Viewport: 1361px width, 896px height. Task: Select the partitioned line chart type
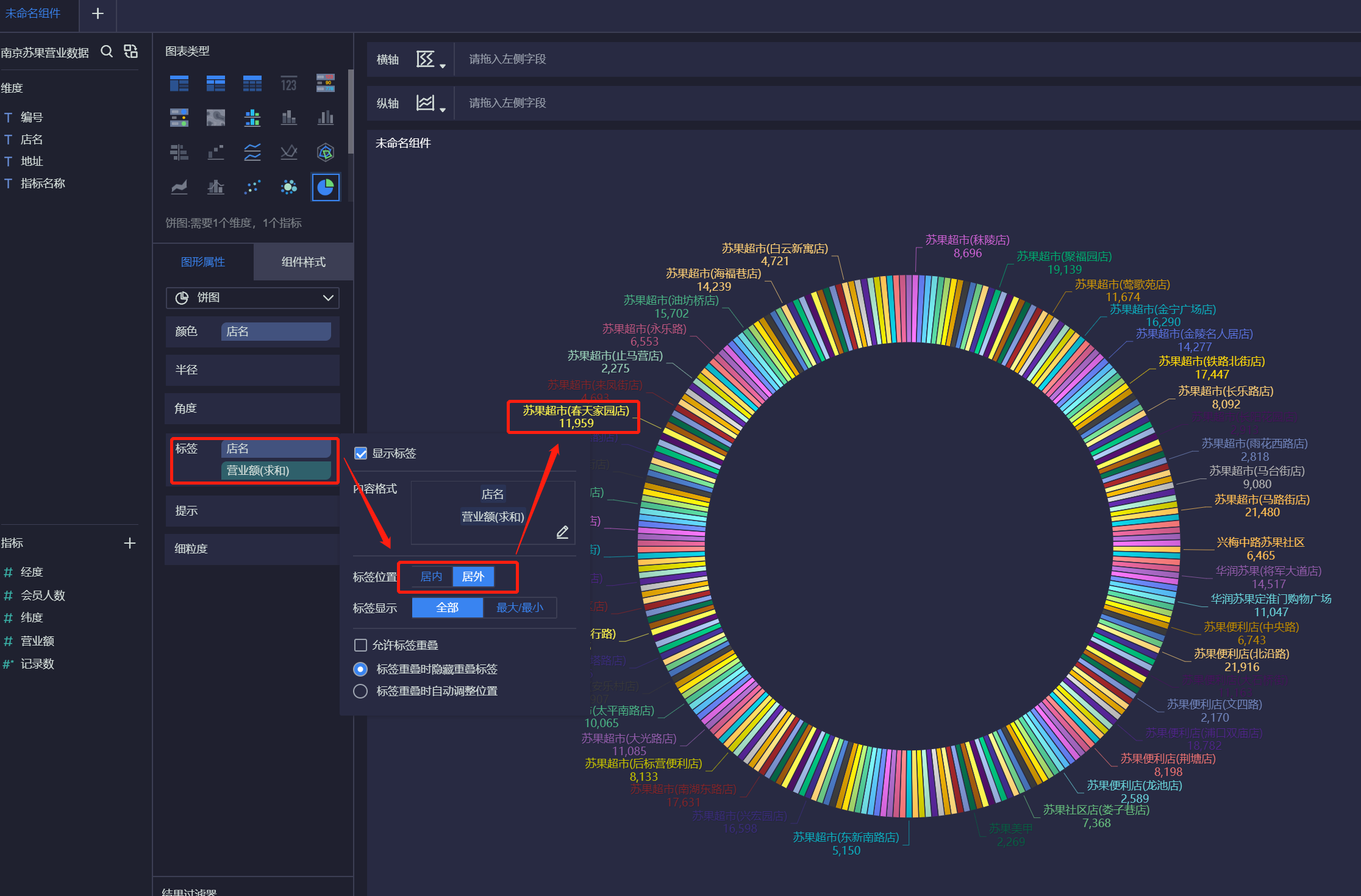(252, 152)
